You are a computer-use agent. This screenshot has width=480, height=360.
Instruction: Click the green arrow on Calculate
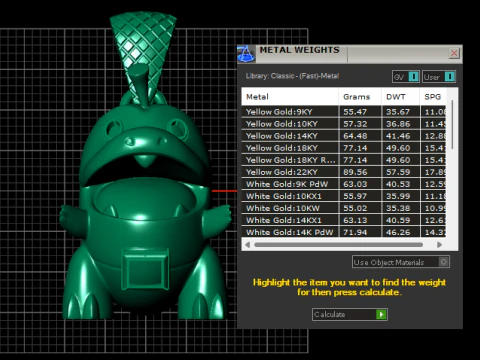(x=381, y=314)
